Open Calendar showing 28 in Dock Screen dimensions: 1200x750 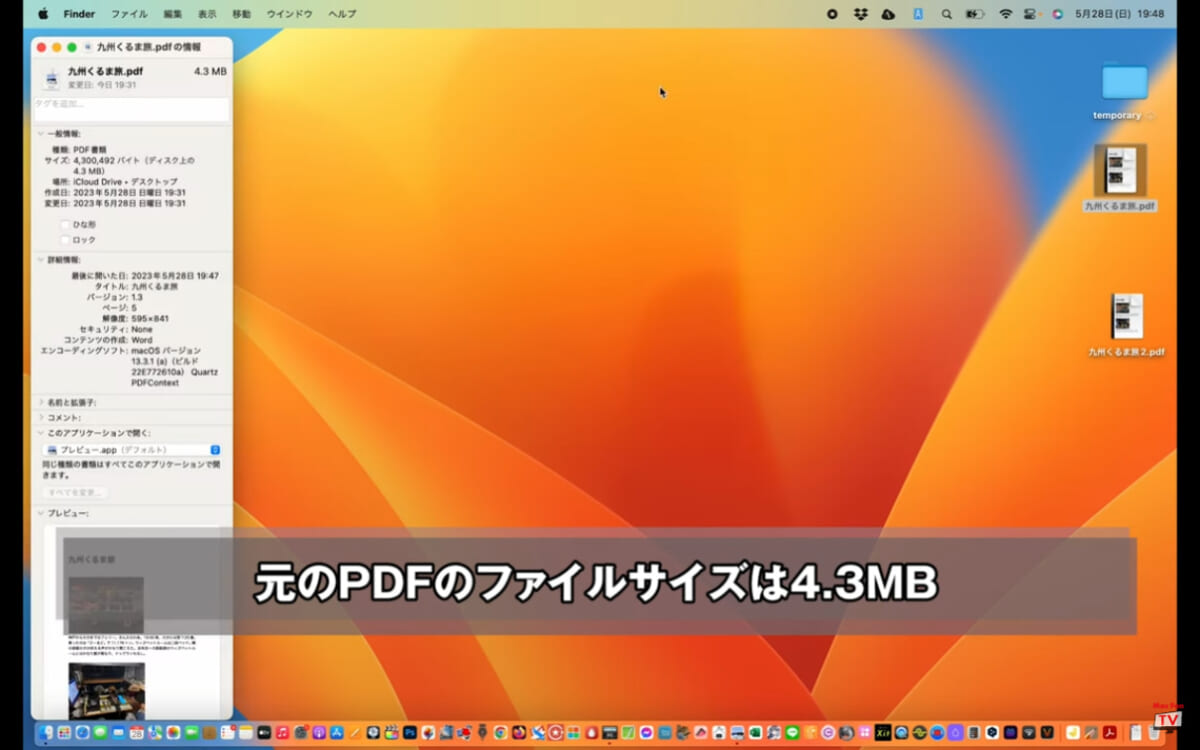(137, 733)
